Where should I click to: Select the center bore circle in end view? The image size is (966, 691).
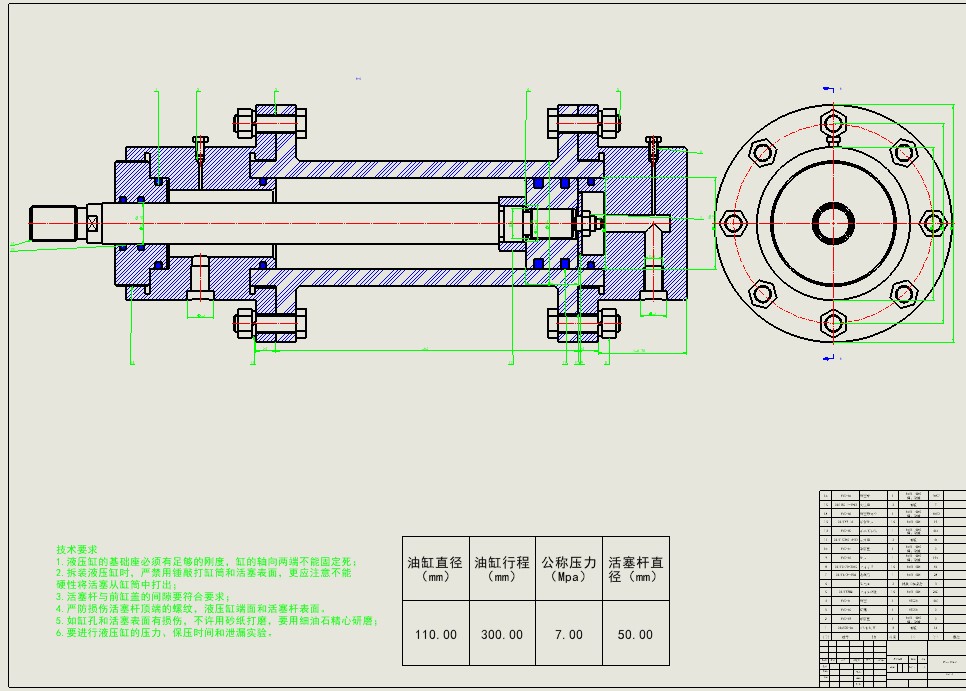pyautogui.click(x=833, y=223)
